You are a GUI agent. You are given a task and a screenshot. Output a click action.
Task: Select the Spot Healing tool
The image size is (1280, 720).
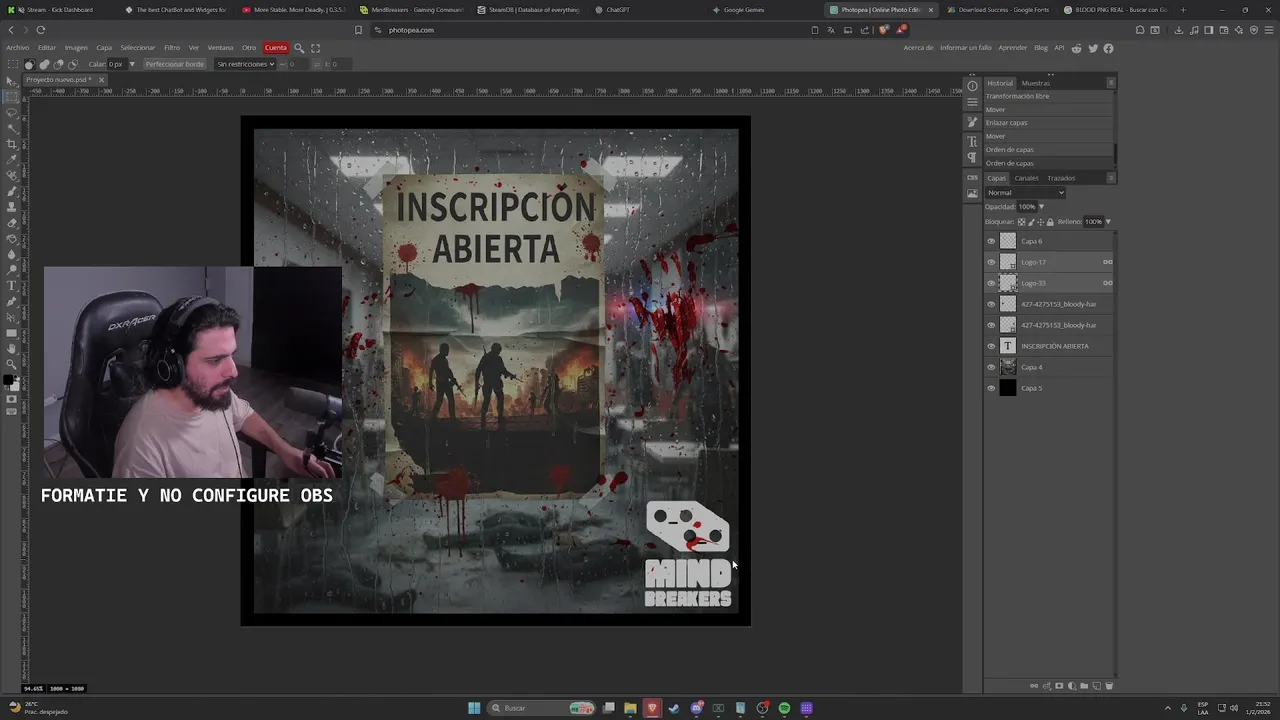12,175
